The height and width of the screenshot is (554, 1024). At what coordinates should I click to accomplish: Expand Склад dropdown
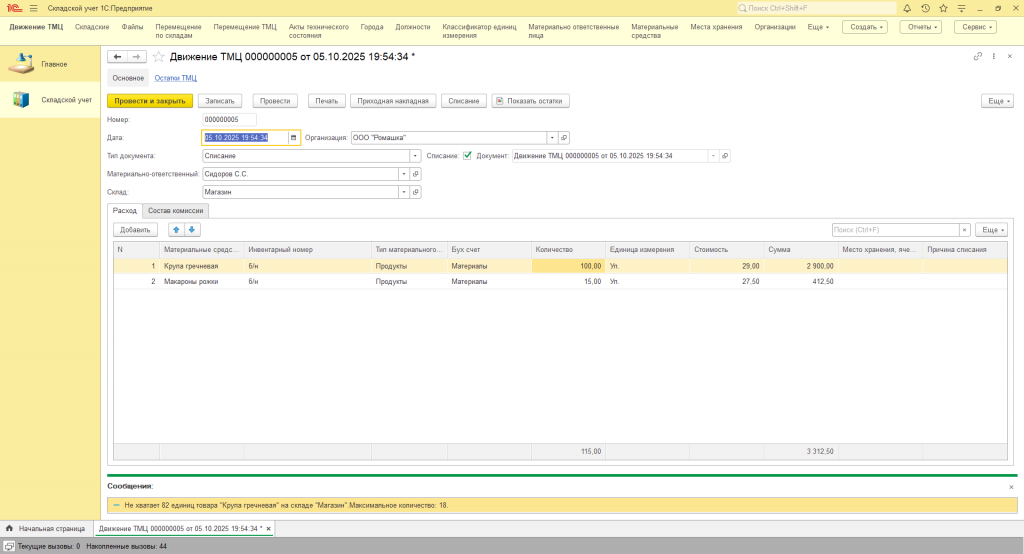click(x=404, y=192)
